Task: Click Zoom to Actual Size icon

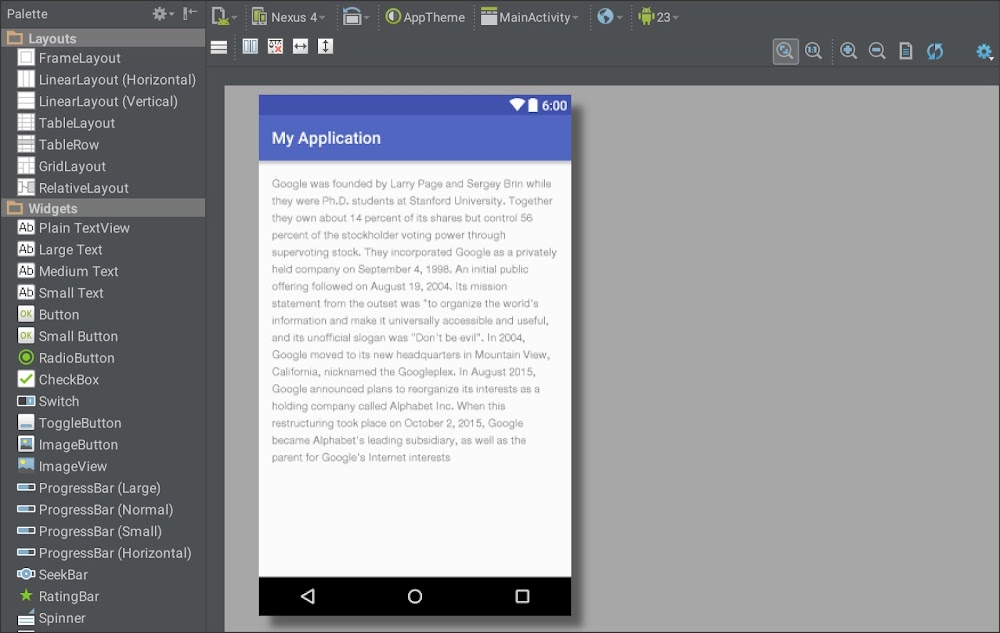Action: [x=813, y=51]
